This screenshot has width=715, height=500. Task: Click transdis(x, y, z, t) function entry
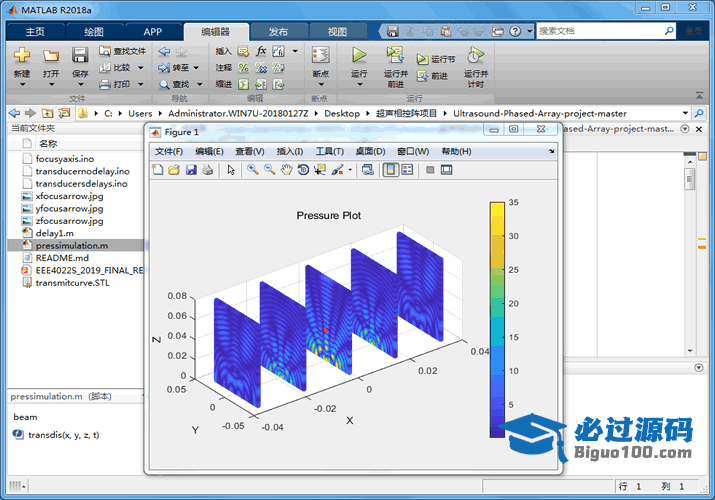point(63,435)
